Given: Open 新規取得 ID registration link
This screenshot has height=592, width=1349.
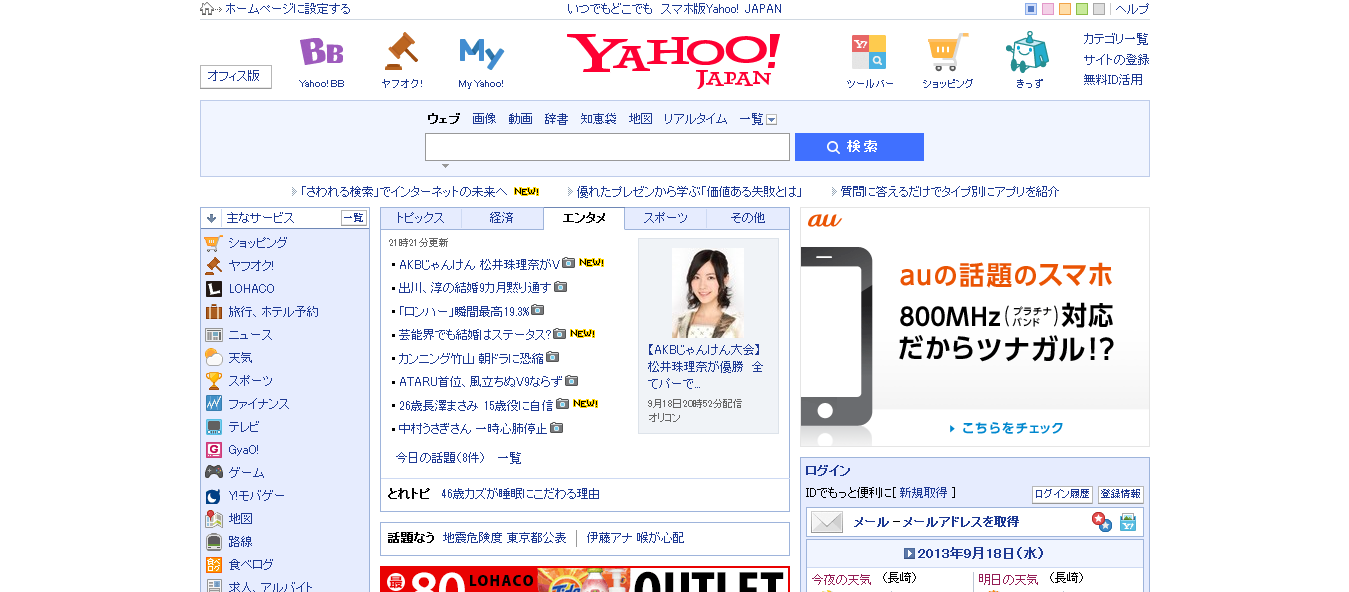Looking at the screenshot, I should tap(925, 493).
